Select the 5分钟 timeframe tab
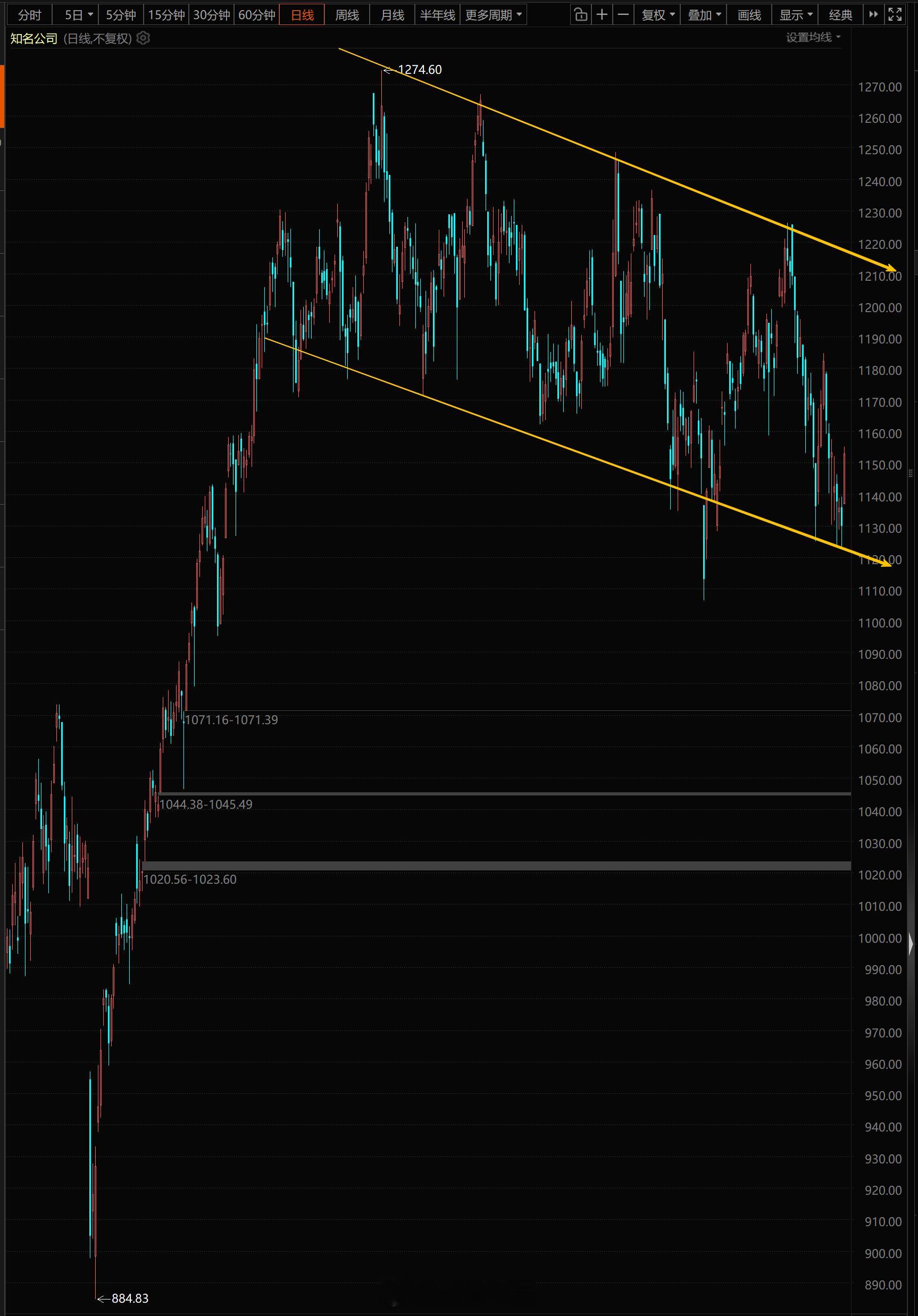Viewport: 918px width, 1316px height. coord(120,15)
